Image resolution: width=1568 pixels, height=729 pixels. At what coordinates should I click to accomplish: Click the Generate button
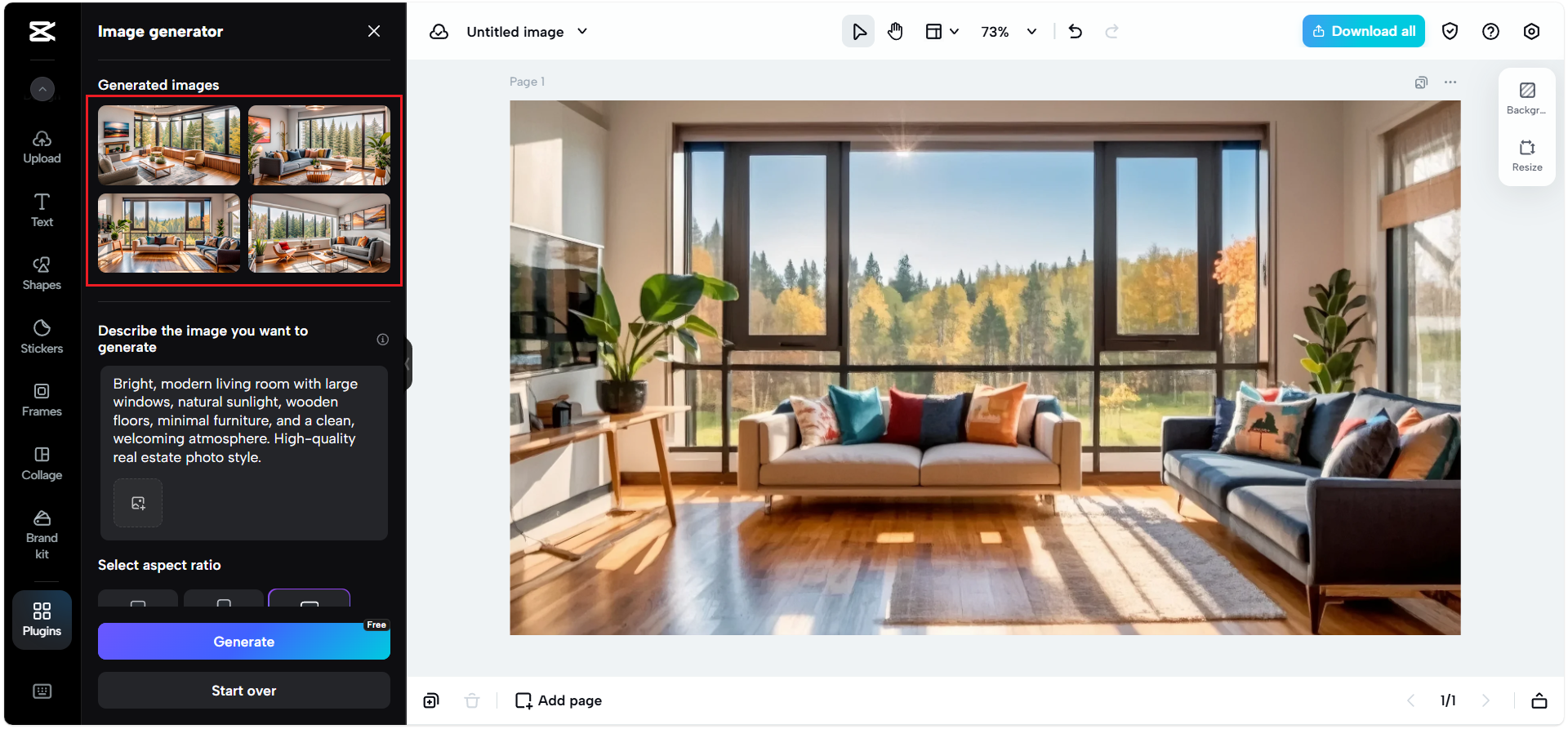coord(243,642)
